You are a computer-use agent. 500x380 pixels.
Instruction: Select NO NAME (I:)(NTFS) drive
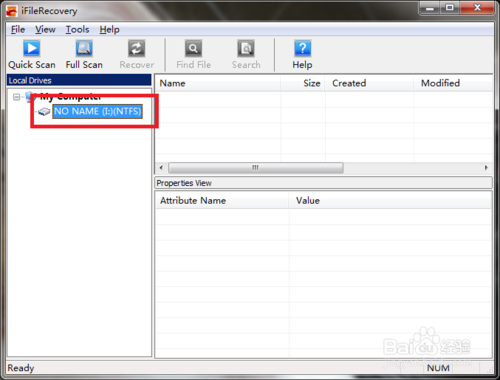coord(97,111)
